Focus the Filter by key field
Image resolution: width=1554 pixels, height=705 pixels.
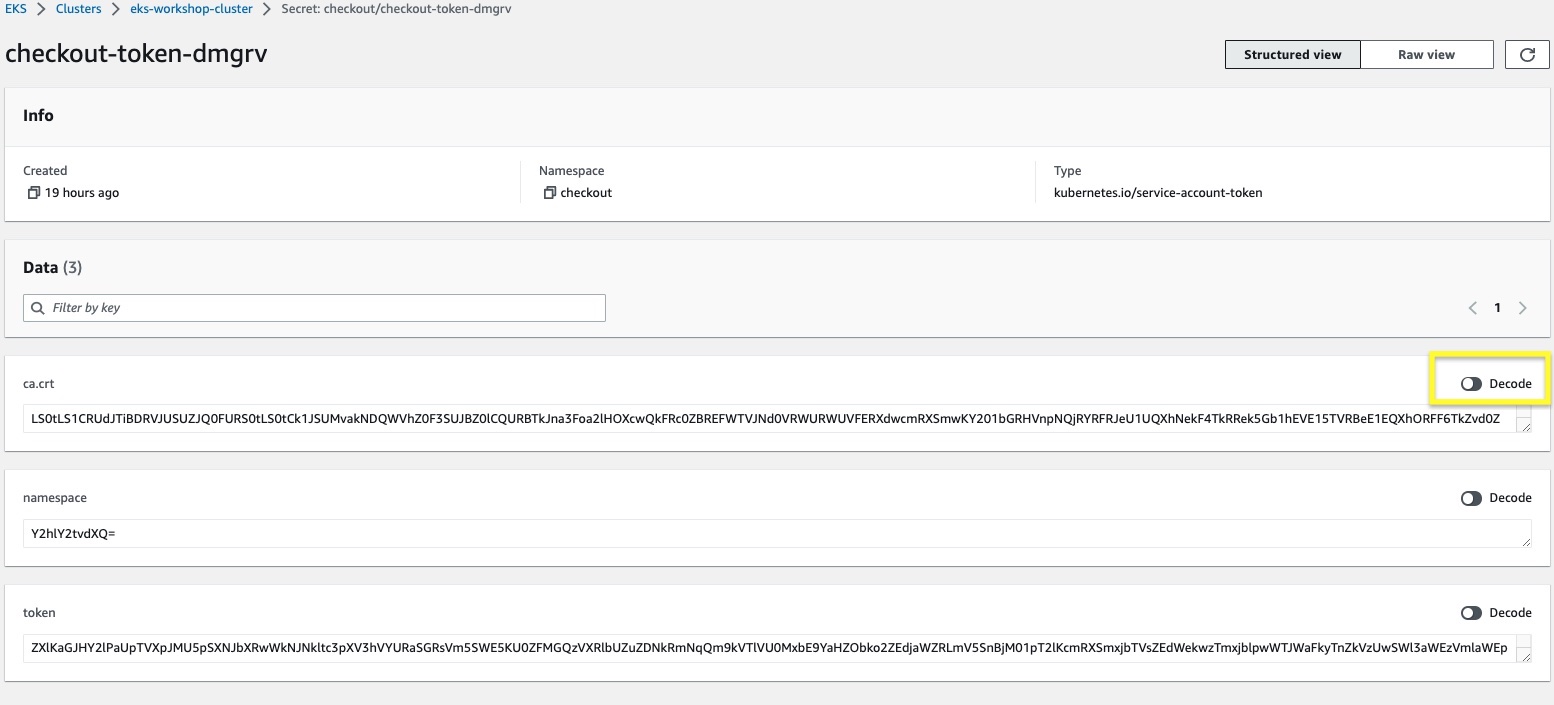point(320,308)
